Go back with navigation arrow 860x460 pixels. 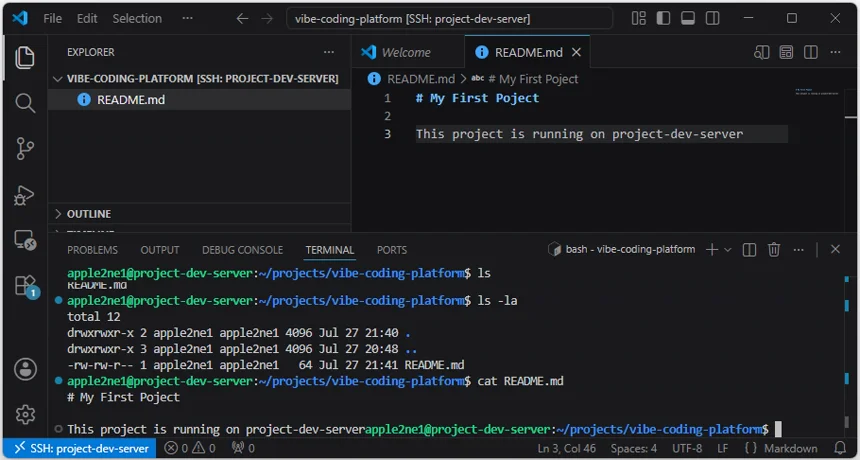[x=242, y=19]
